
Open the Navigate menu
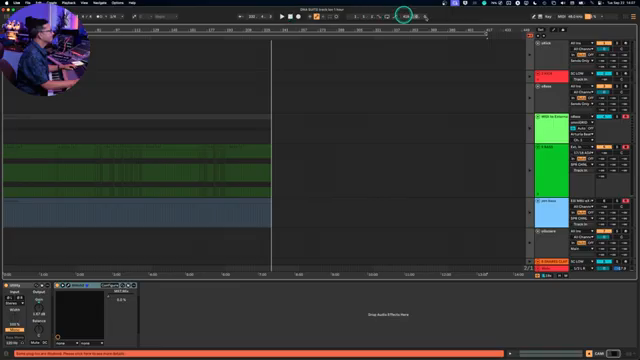click(x=100, y=3)
